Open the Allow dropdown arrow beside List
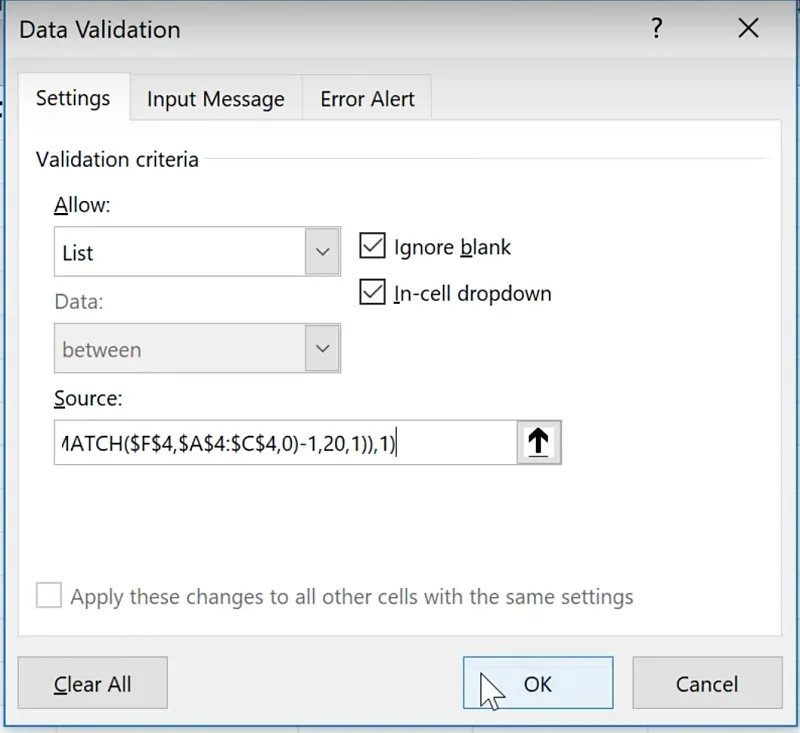 (322, 252)
